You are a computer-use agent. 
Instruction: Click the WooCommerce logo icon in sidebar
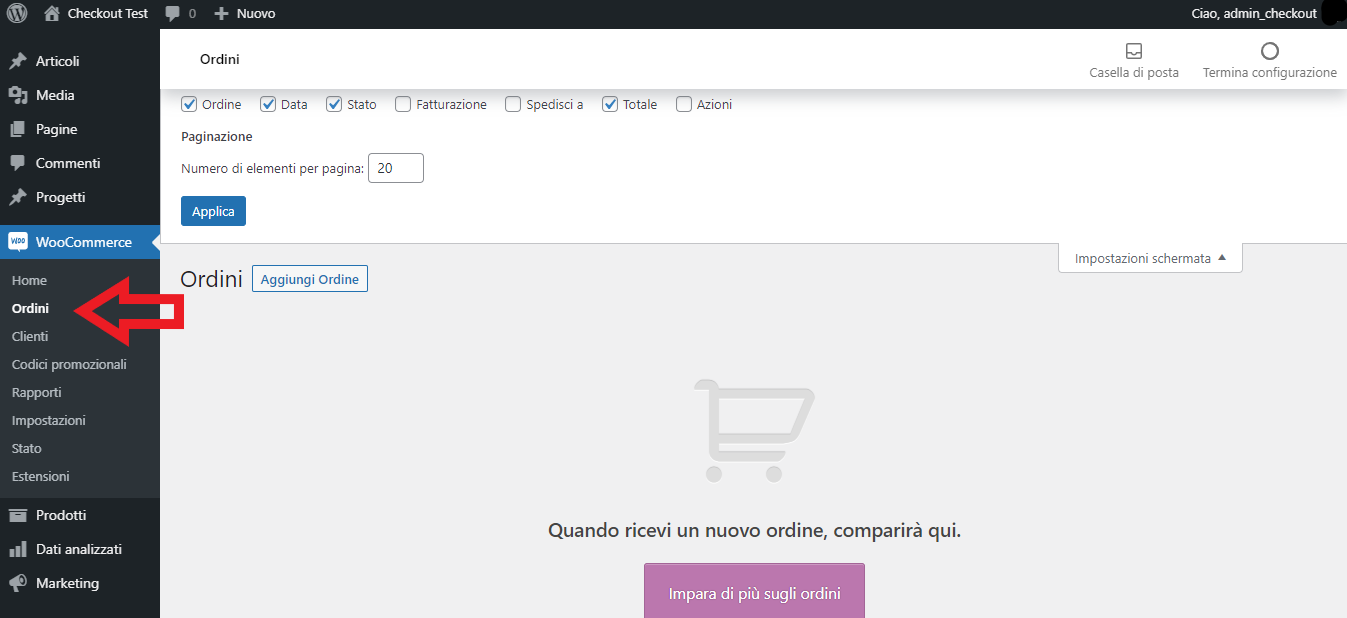[17, 242]
